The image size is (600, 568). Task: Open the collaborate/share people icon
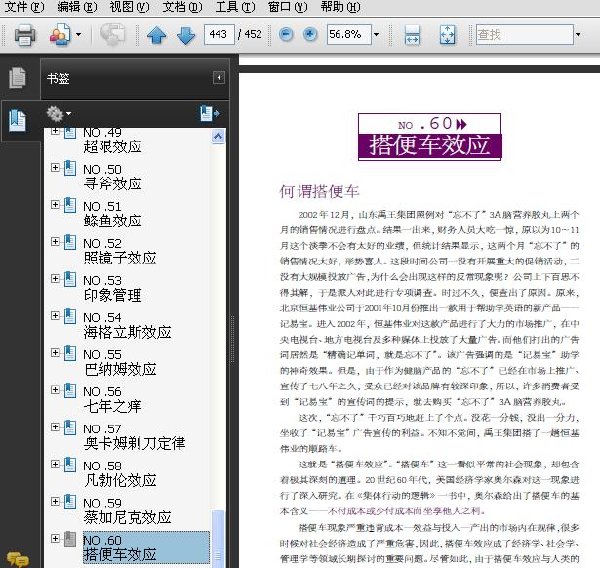(x=60, y=35)
